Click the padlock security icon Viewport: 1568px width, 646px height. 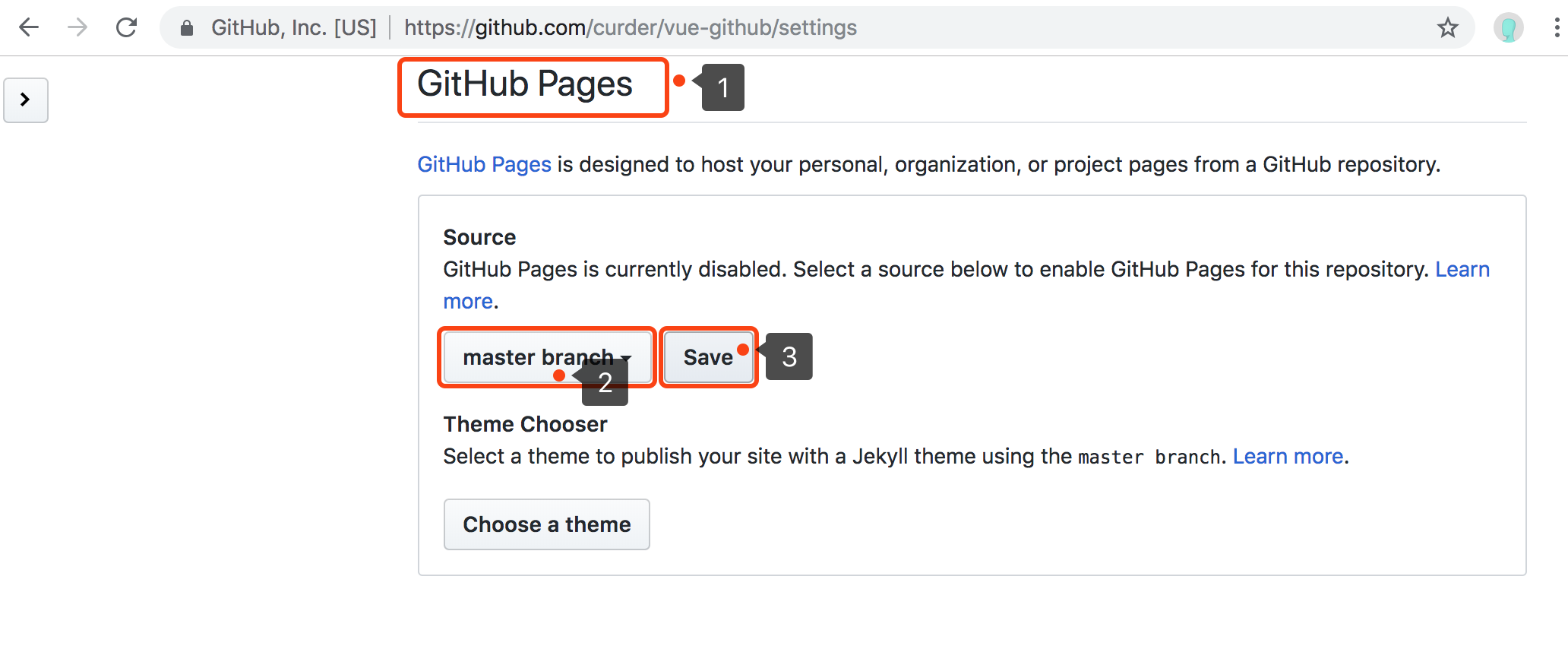(x=186, y=28)
